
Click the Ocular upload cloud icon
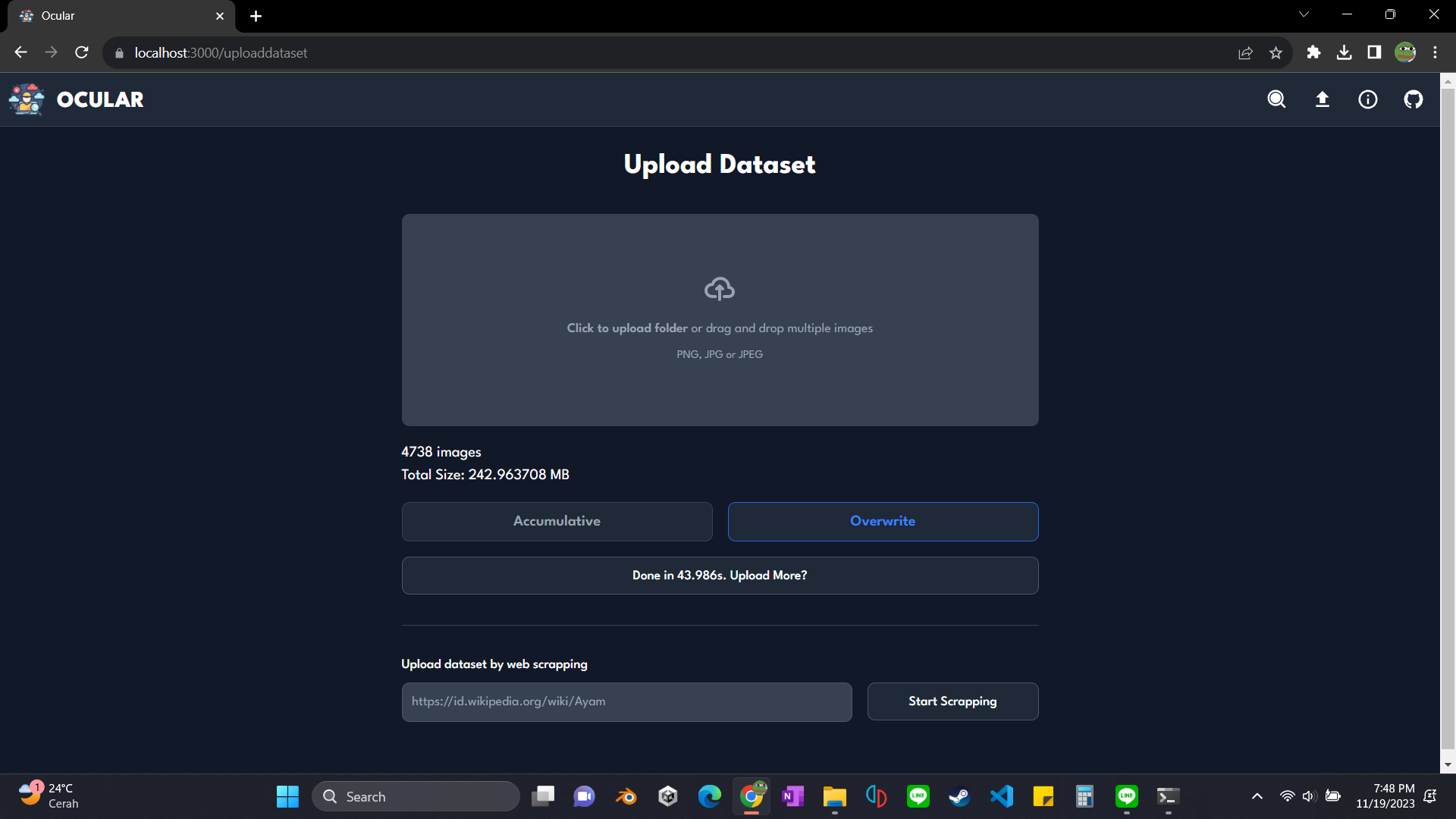[719, 288]
